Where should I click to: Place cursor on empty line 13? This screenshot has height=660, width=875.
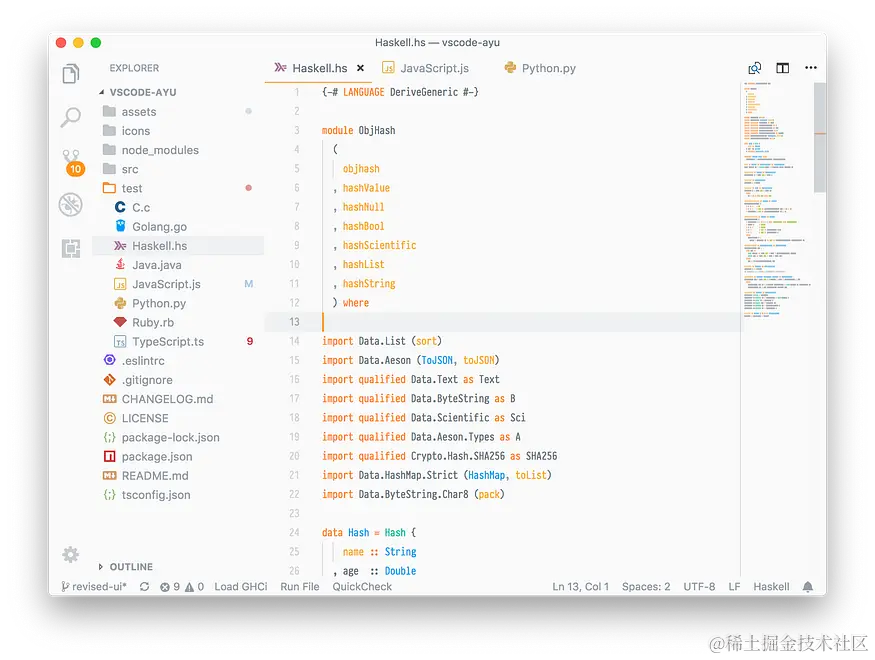click(502, 322)
